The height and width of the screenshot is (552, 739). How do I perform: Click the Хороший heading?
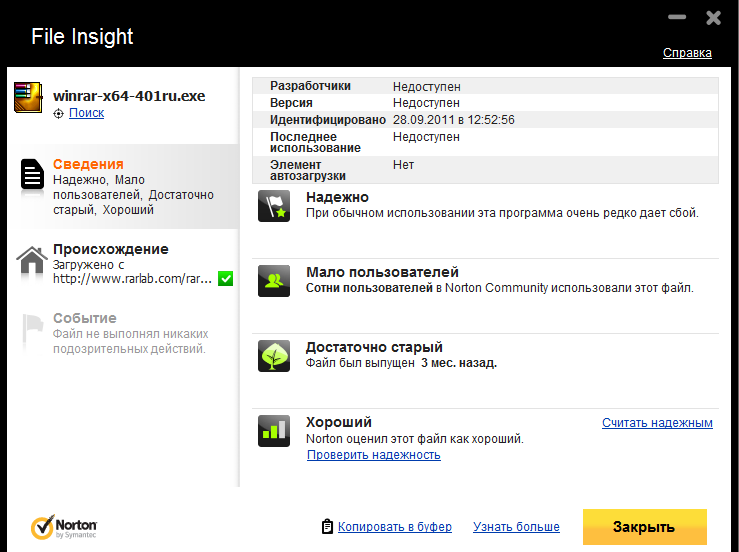point(339,422)
